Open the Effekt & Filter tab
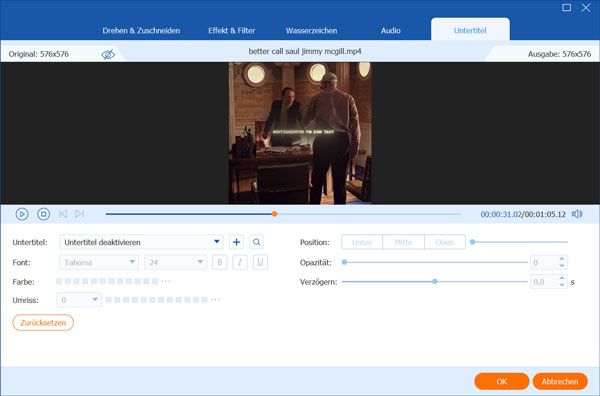Screen dimensions: 600x396 pyautogui.click(x=231, y=31)
